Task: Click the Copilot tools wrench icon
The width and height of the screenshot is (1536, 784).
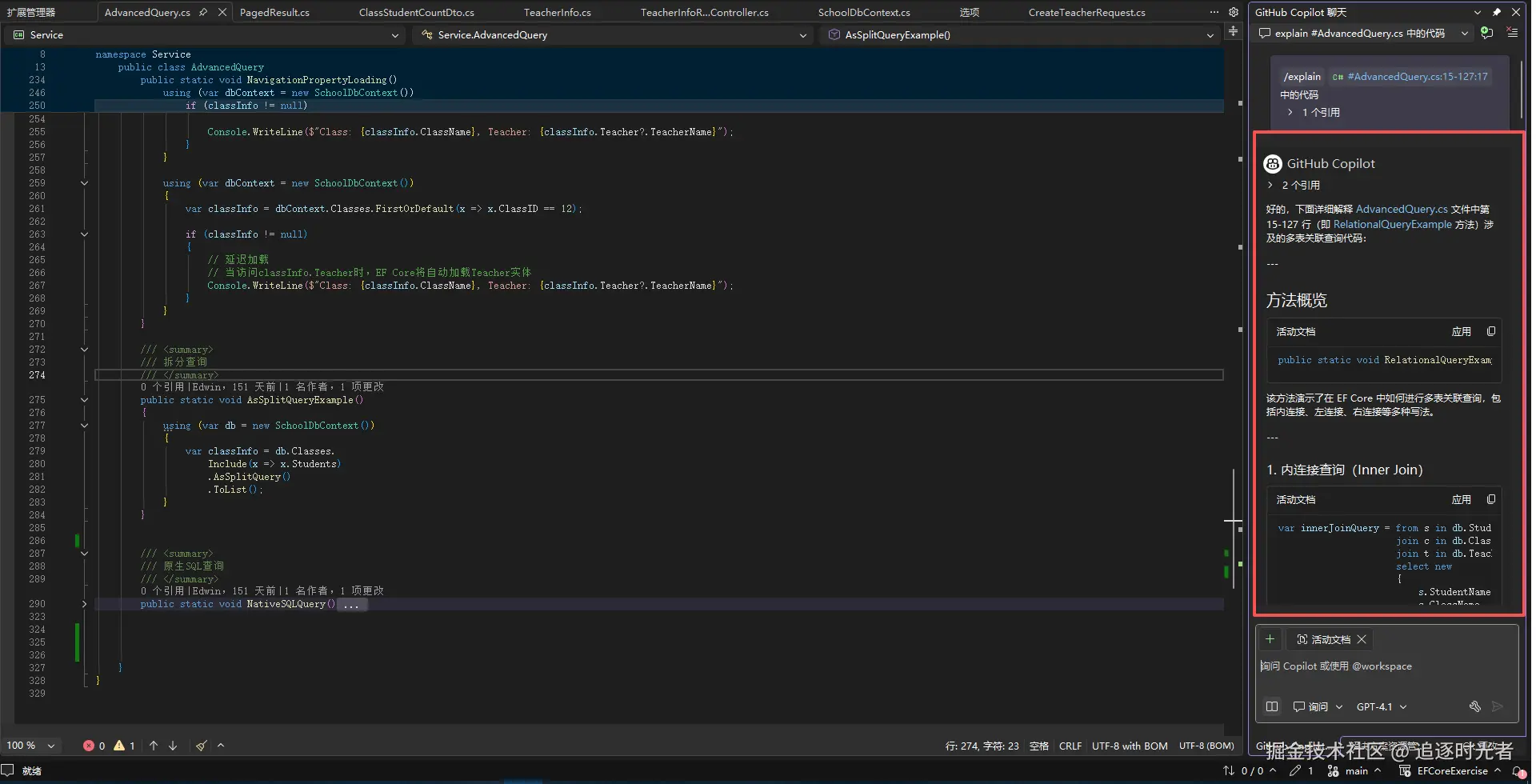Action: (x=1474, y=706)
